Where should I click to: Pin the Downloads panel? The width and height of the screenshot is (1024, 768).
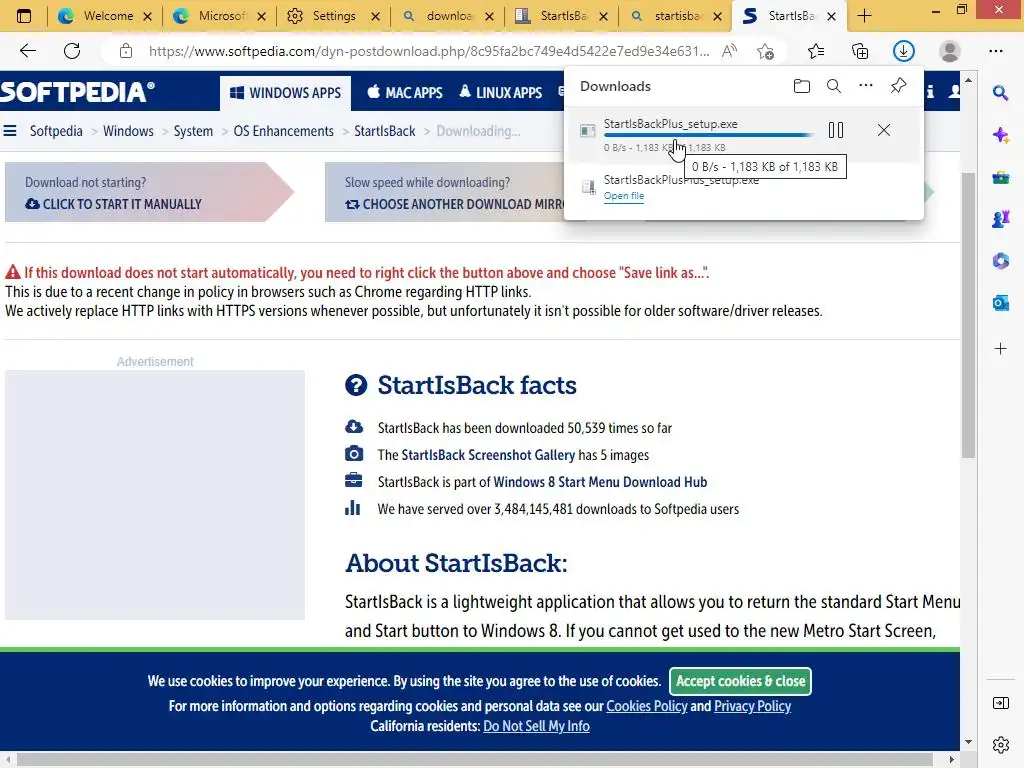[x=899, y=86]
